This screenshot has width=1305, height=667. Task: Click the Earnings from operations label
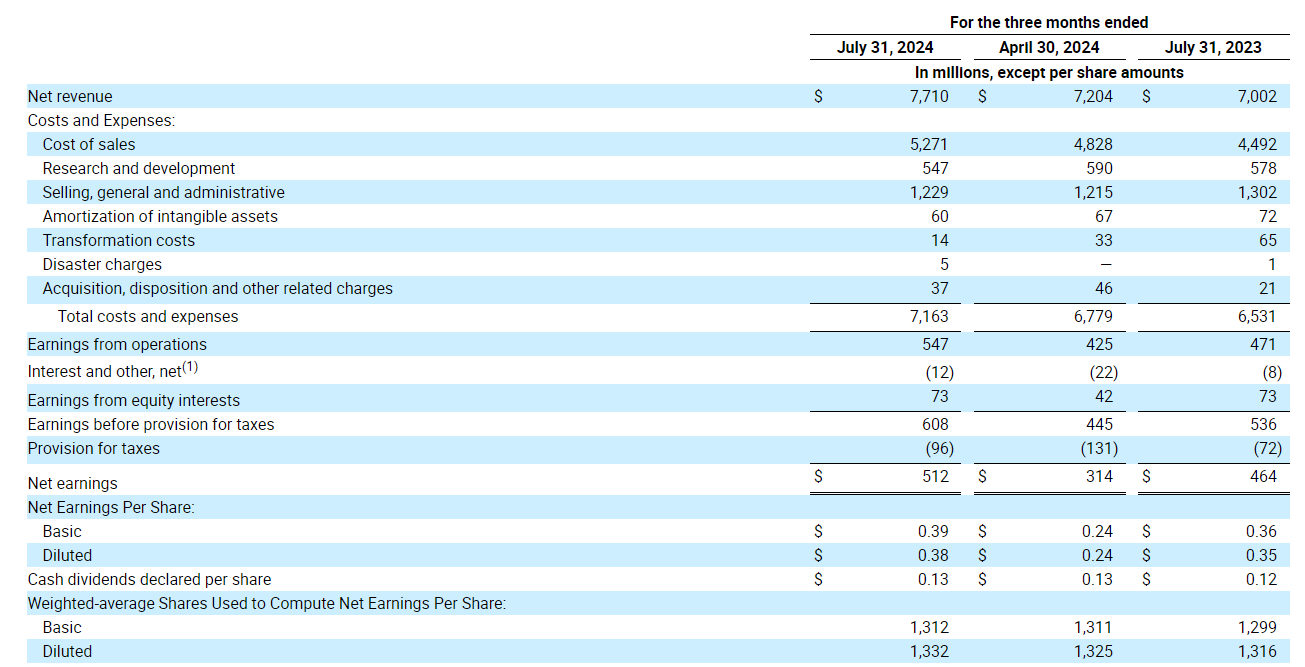[x=117, y=345]
